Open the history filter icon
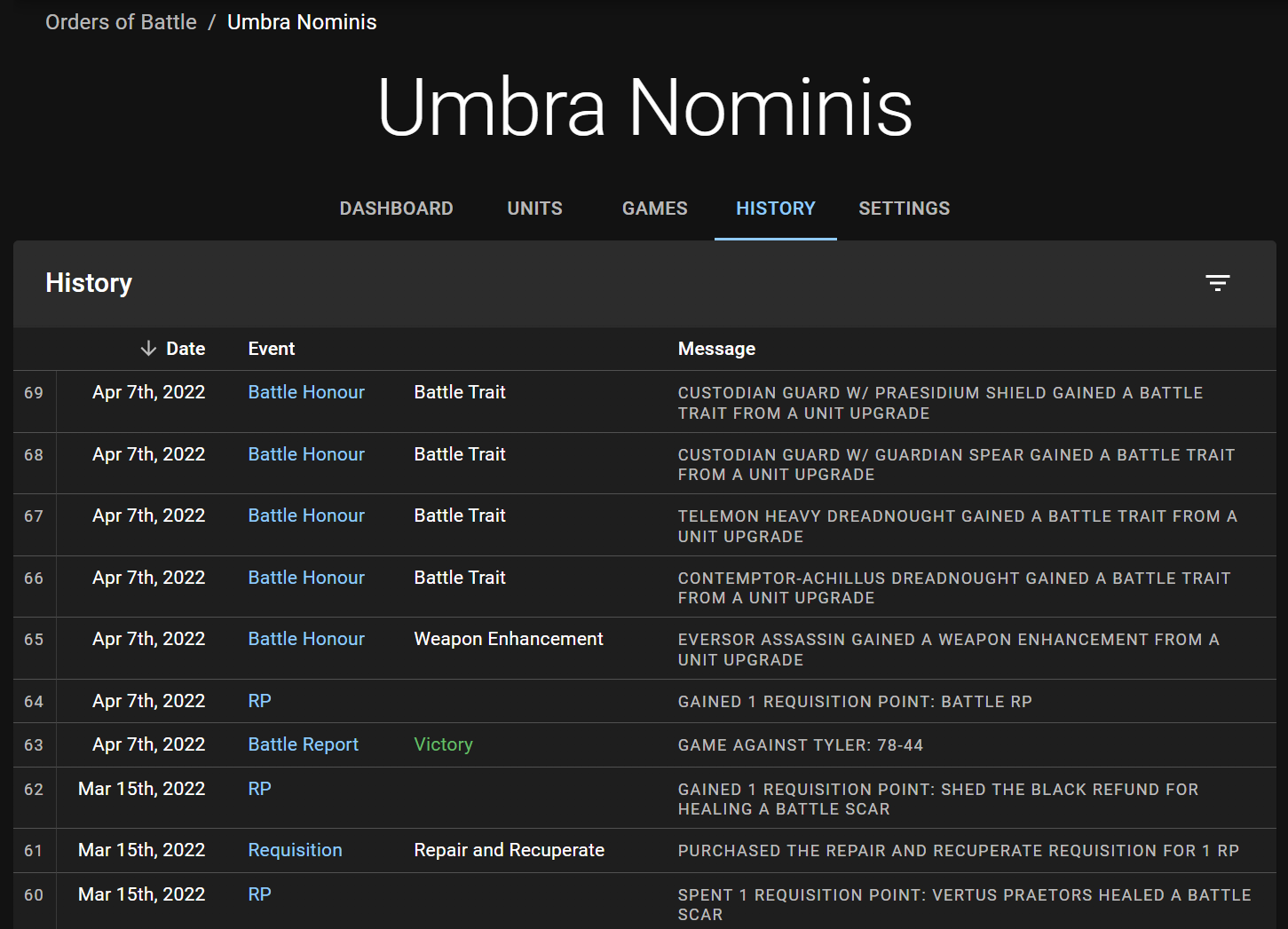This screenshot has width=1288, height=929. (x=1217, y=283)
